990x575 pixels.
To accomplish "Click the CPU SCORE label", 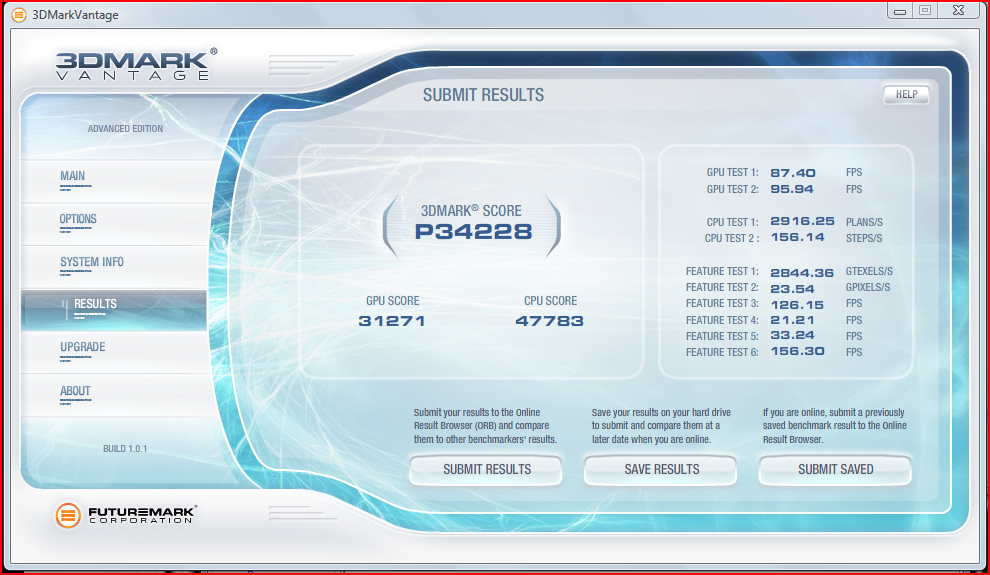I will click(x=550, y=301).
